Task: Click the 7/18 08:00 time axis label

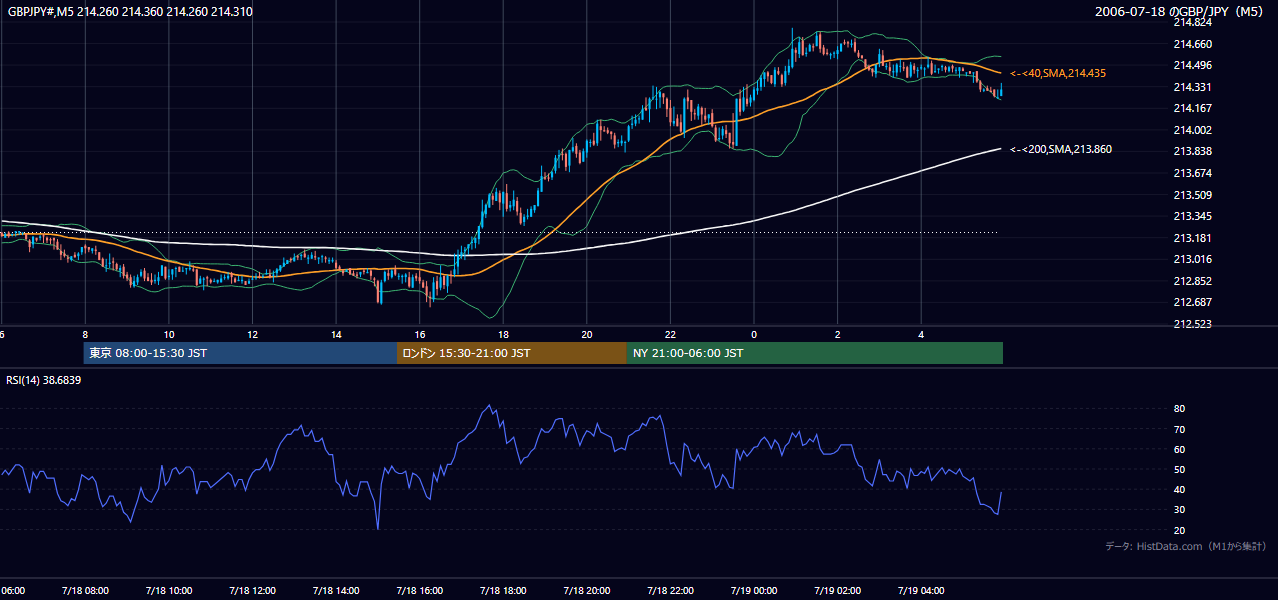Action: tap(83, 590)
